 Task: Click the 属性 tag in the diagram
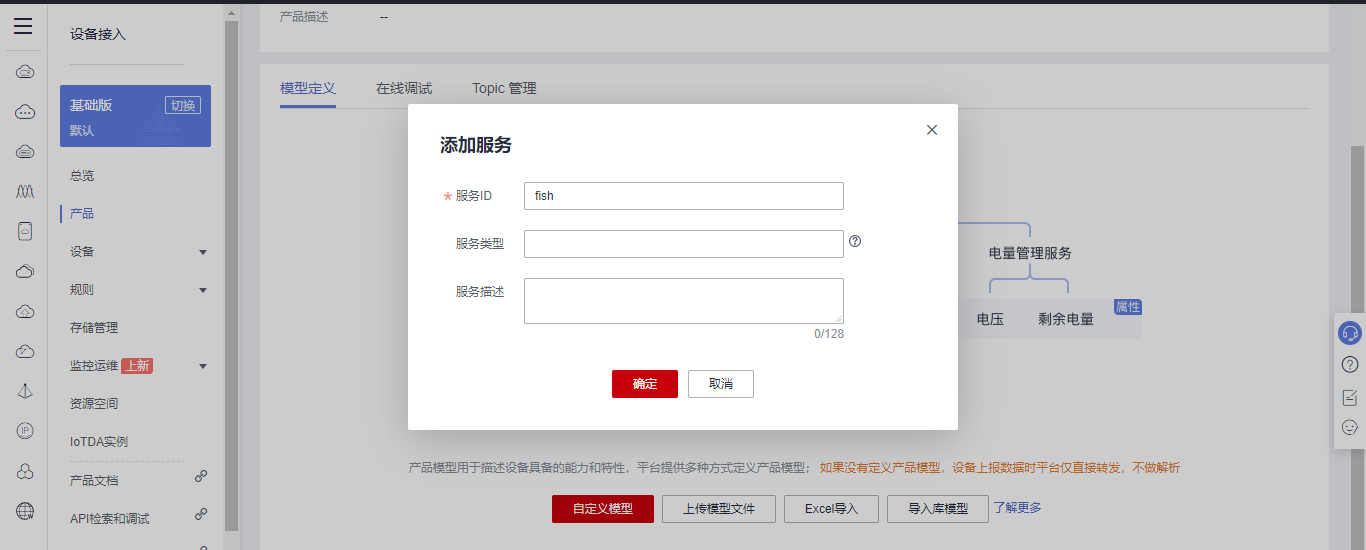point(1128,307)
